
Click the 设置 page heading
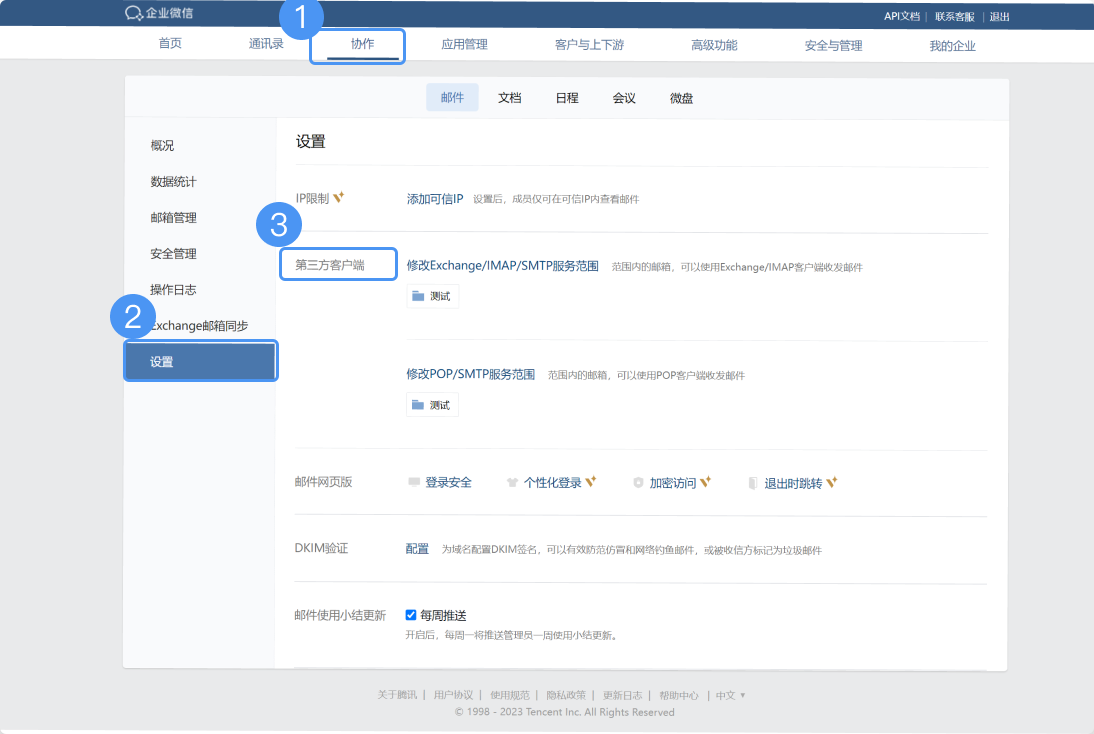click(310, 142)
